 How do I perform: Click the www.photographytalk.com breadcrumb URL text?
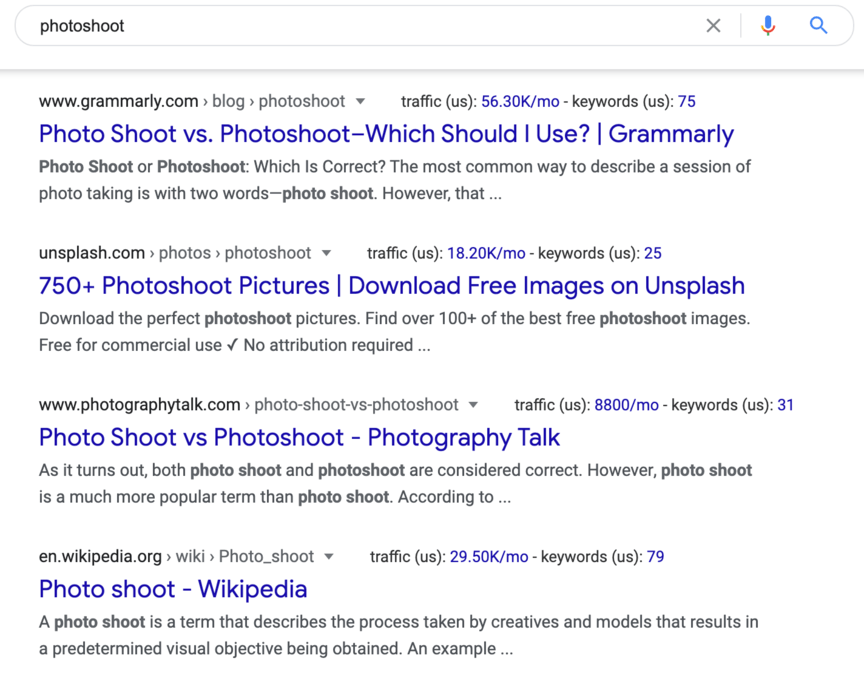(x=248, y=405)
